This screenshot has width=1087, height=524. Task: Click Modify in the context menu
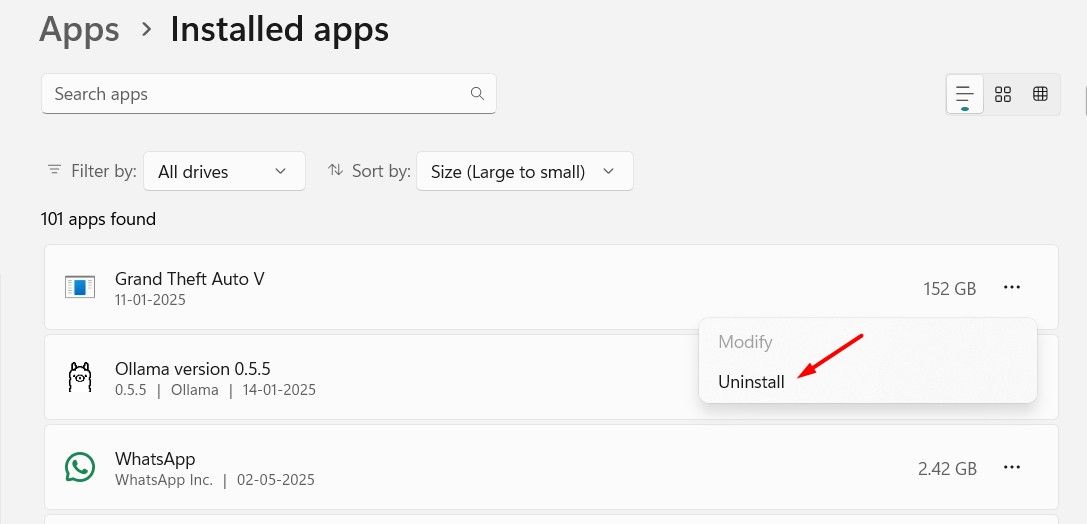pyautogui.click(x=745, y=342)
